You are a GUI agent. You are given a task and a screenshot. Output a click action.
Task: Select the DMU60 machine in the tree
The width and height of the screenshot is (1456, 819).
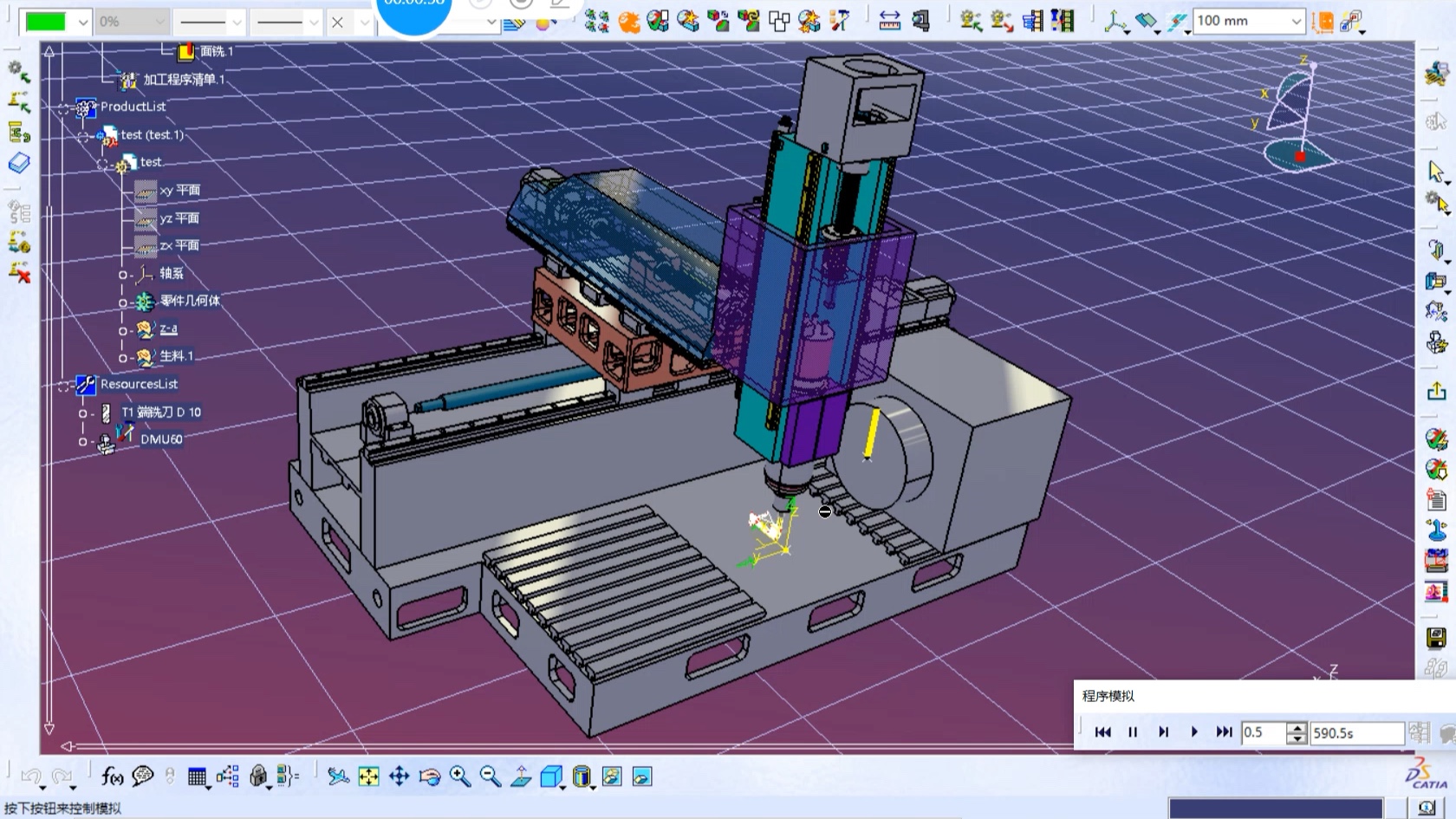click(161, 439)
